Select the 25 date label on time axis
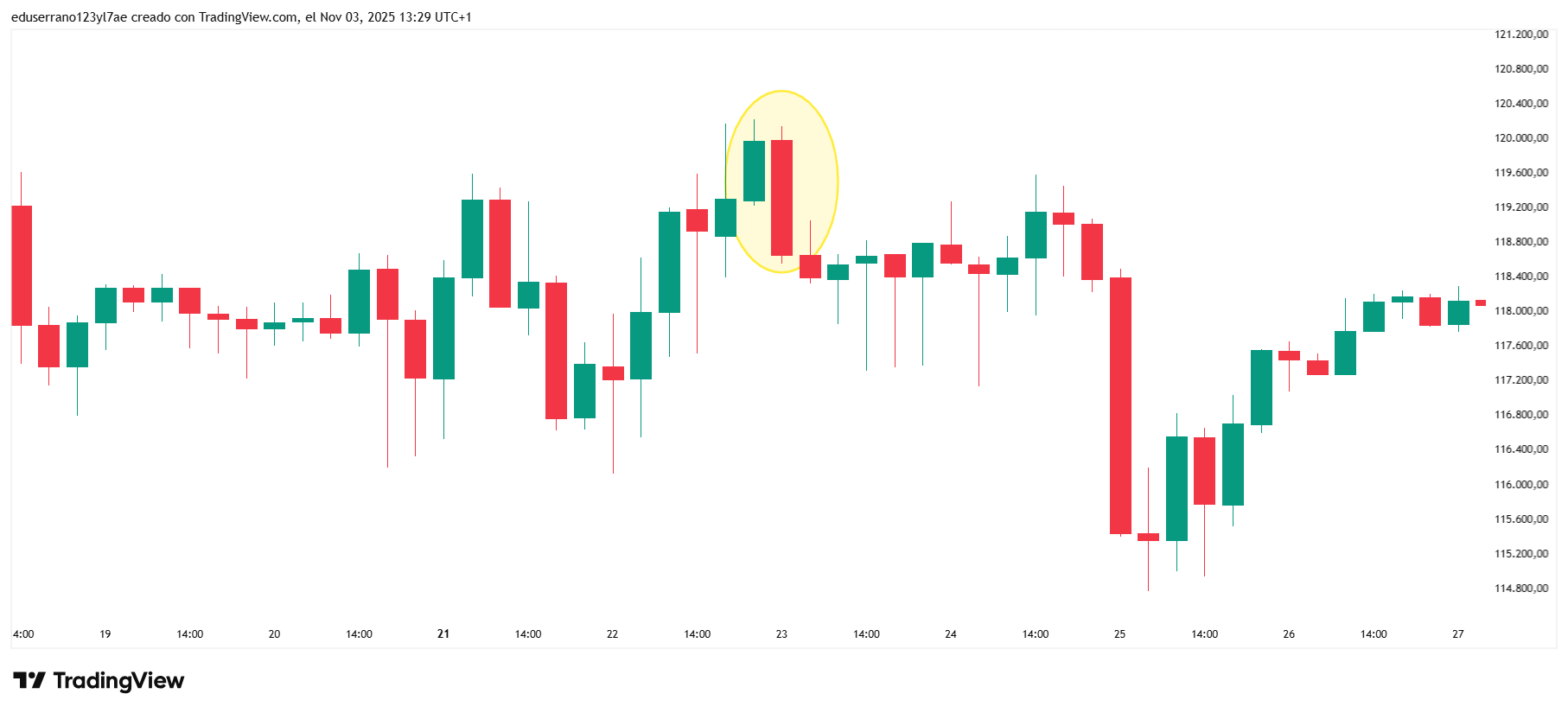Image resolution: width=1568 pixels, height=713 pixels. (1119, 634)
